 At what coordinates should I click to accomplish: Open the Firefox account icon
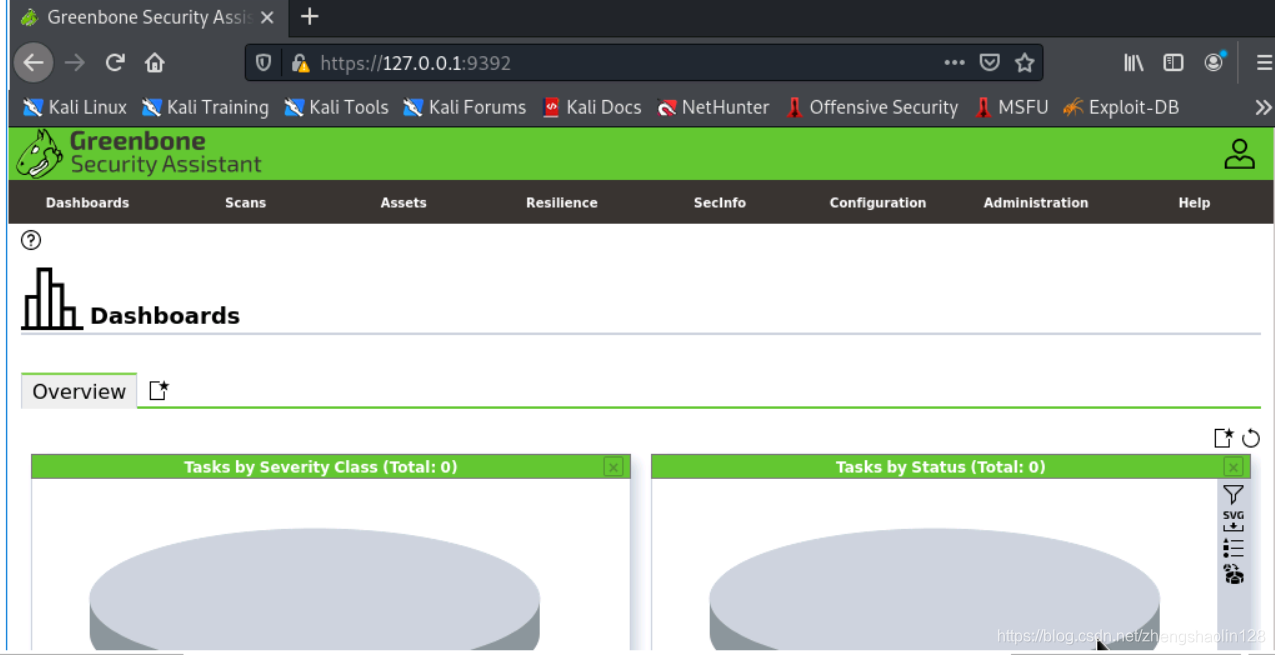[1214, 62]
